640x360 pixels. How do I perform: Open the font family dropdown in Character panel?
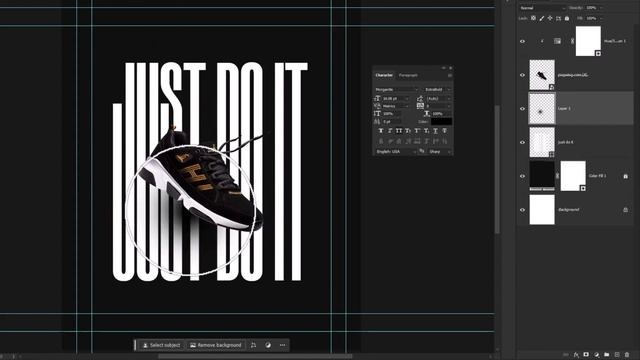[397, 89]
